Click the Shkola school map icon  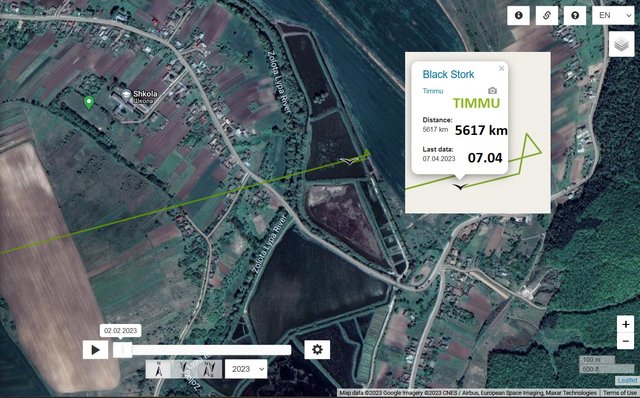click(127, 94)
